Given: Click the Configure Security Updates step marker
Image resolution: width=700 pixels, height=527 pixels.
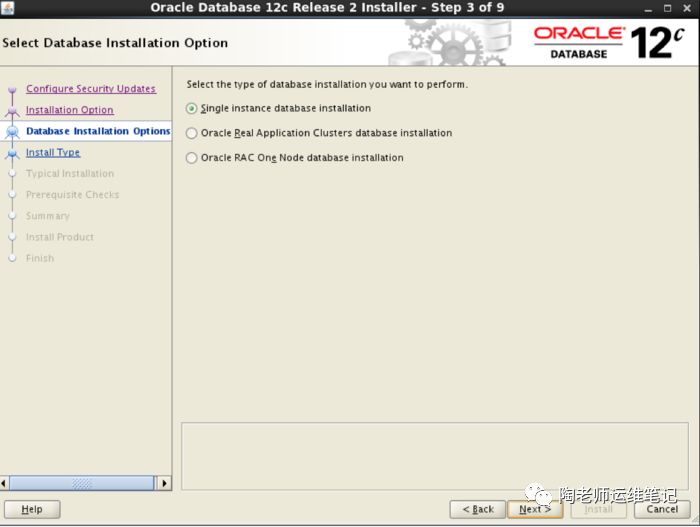Looking at the screenshot, I should pos(12,90).
